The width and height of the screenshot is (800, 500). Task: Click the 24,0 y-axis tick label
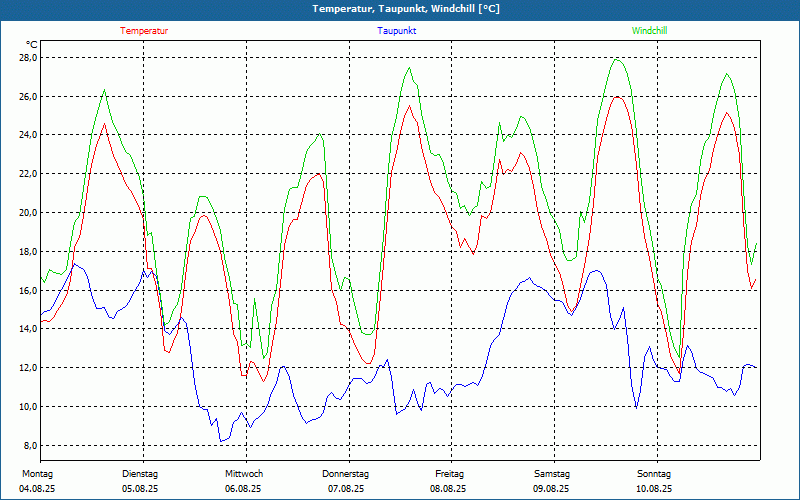[x=27, y=135]
